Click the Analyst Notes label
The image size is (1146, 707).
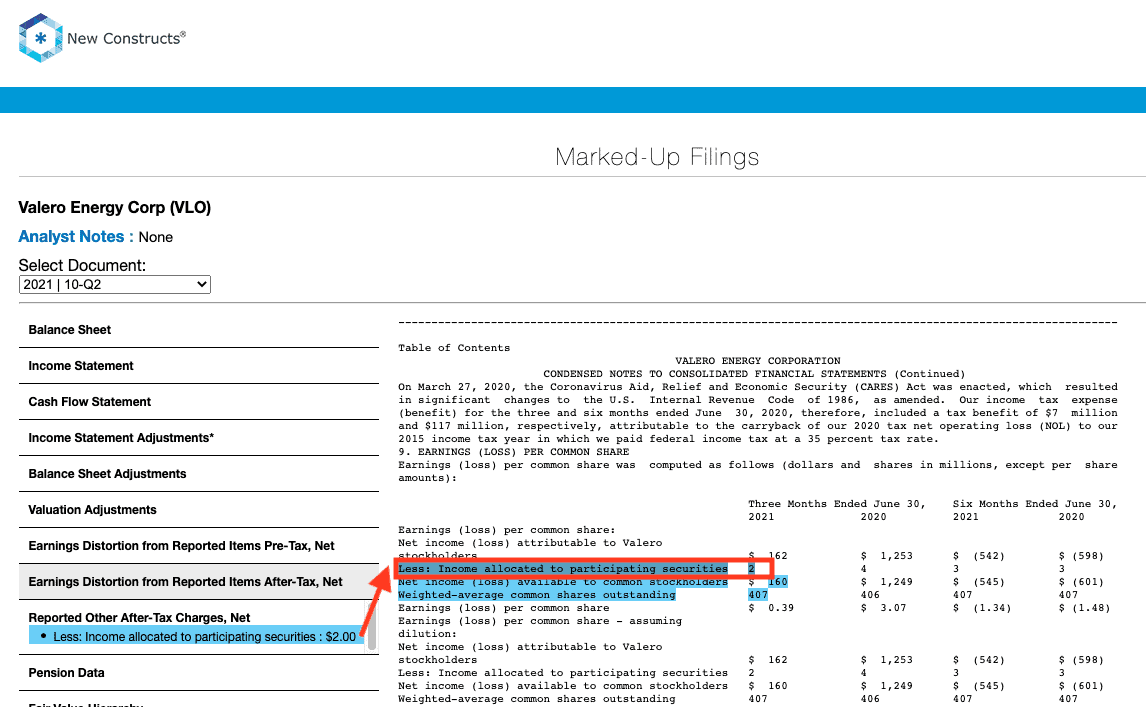(x=76, y=237)
